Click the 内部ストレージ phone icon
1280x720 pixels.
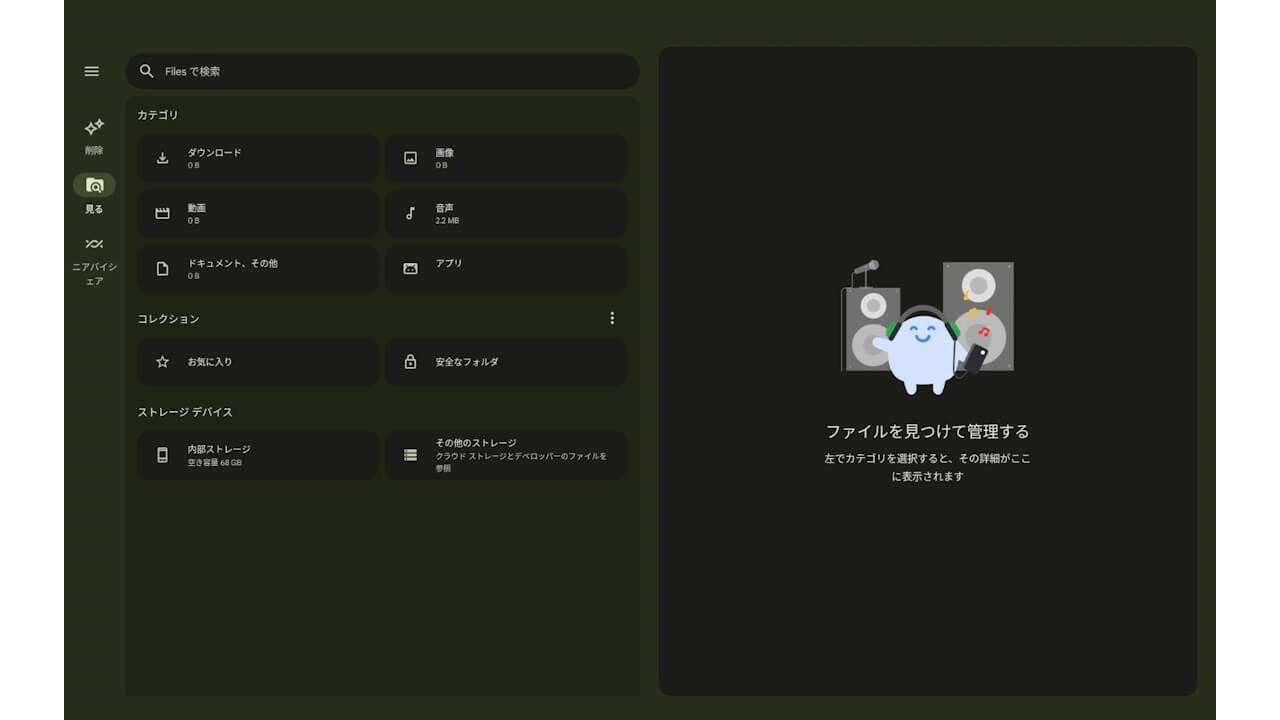point(162,455)
